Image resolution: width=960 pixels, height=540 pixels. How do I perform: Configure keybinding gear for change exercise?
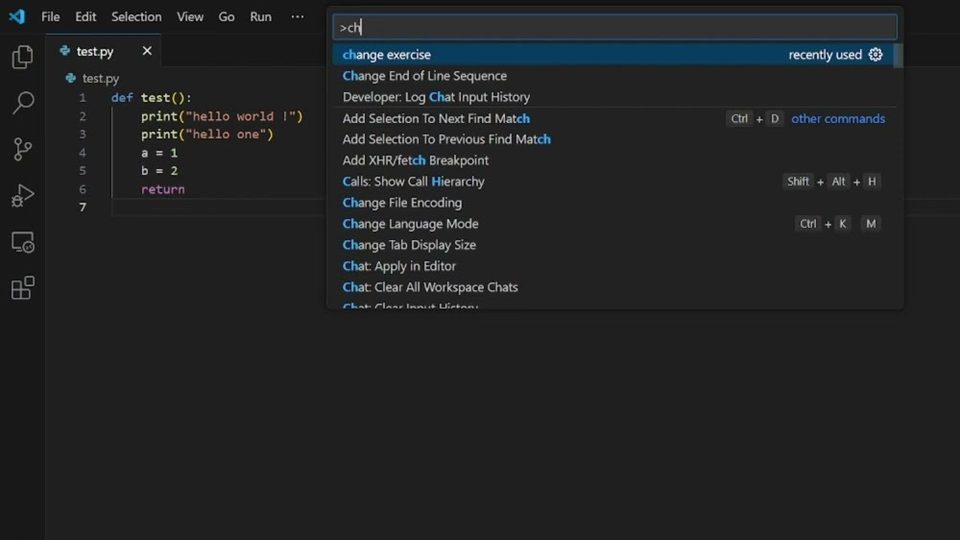(x=876, y=54)
